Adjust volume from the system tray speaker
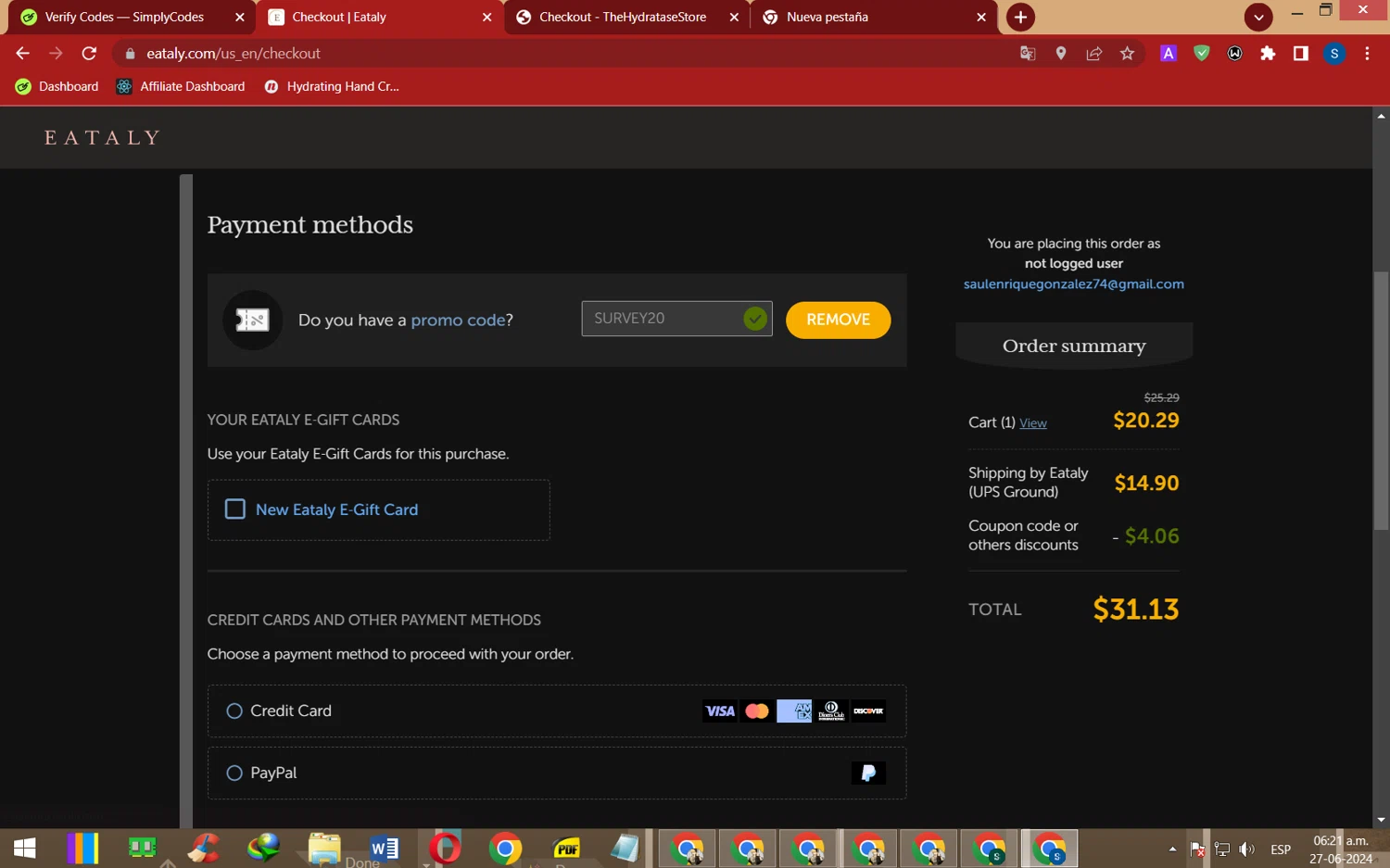Viewport: 1390px width, 868px height. click(x=1247, y=849)
